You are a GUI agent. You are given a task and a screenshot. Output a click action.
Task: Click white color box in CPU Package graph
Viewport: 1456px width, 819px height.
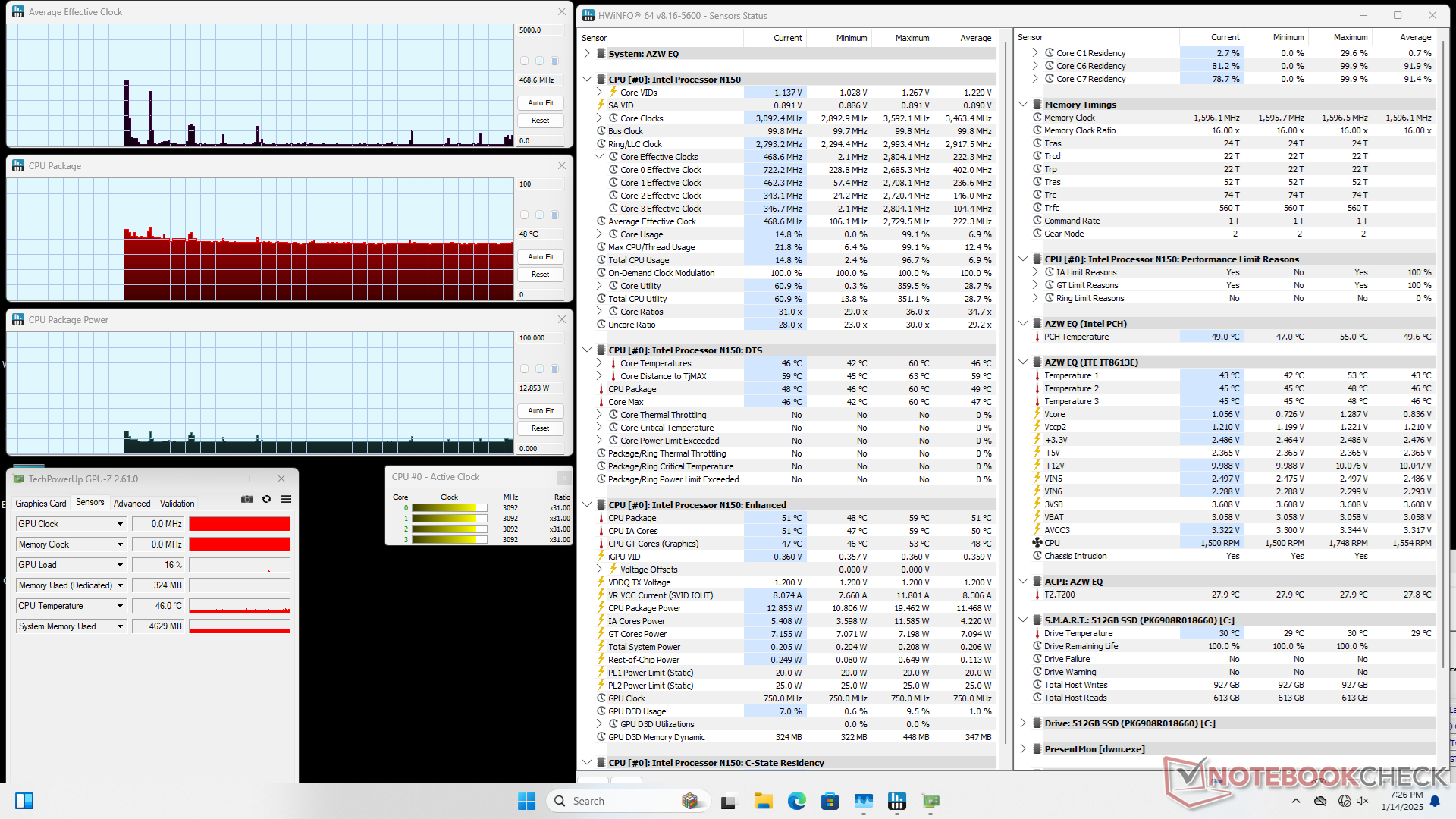[x=524, y=215]
